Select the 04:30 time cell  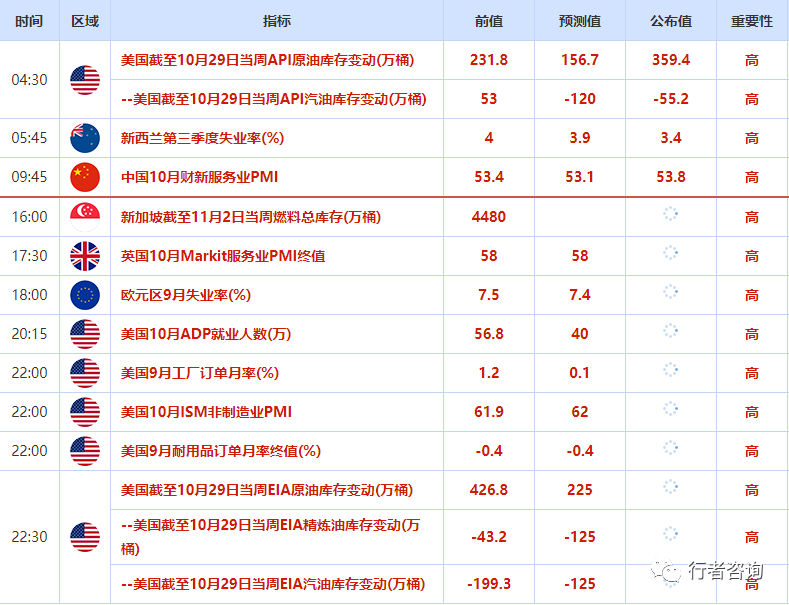coord(29,80)
